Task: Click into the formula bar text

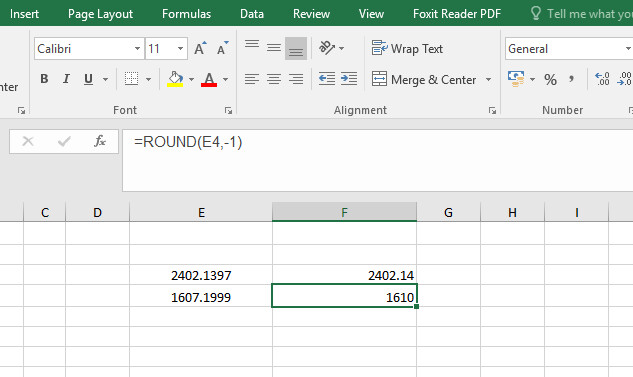Action: (x=188, y=142)
